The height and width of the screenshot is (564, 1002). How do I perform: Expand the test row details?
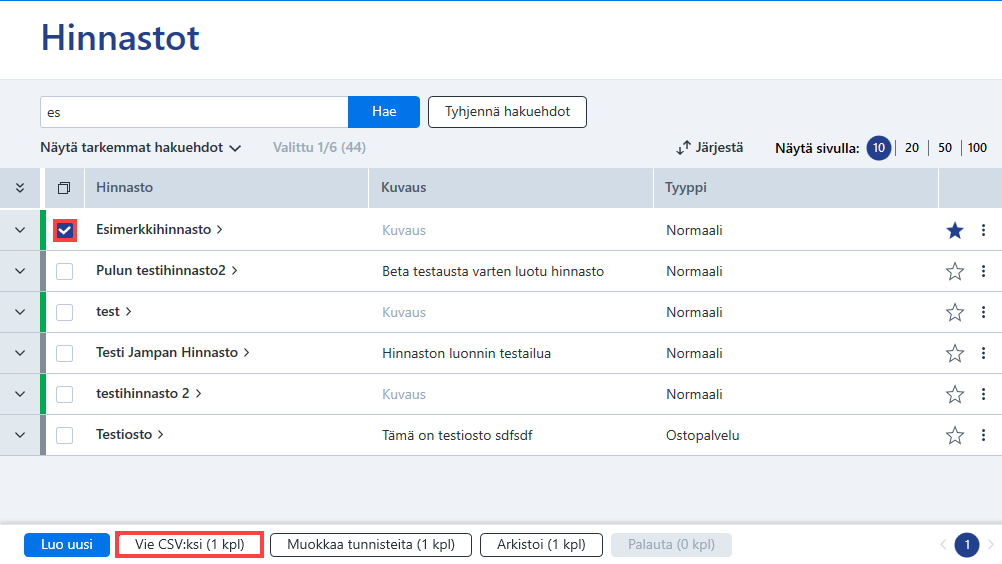pyautogui.click(x=20, y=312)
